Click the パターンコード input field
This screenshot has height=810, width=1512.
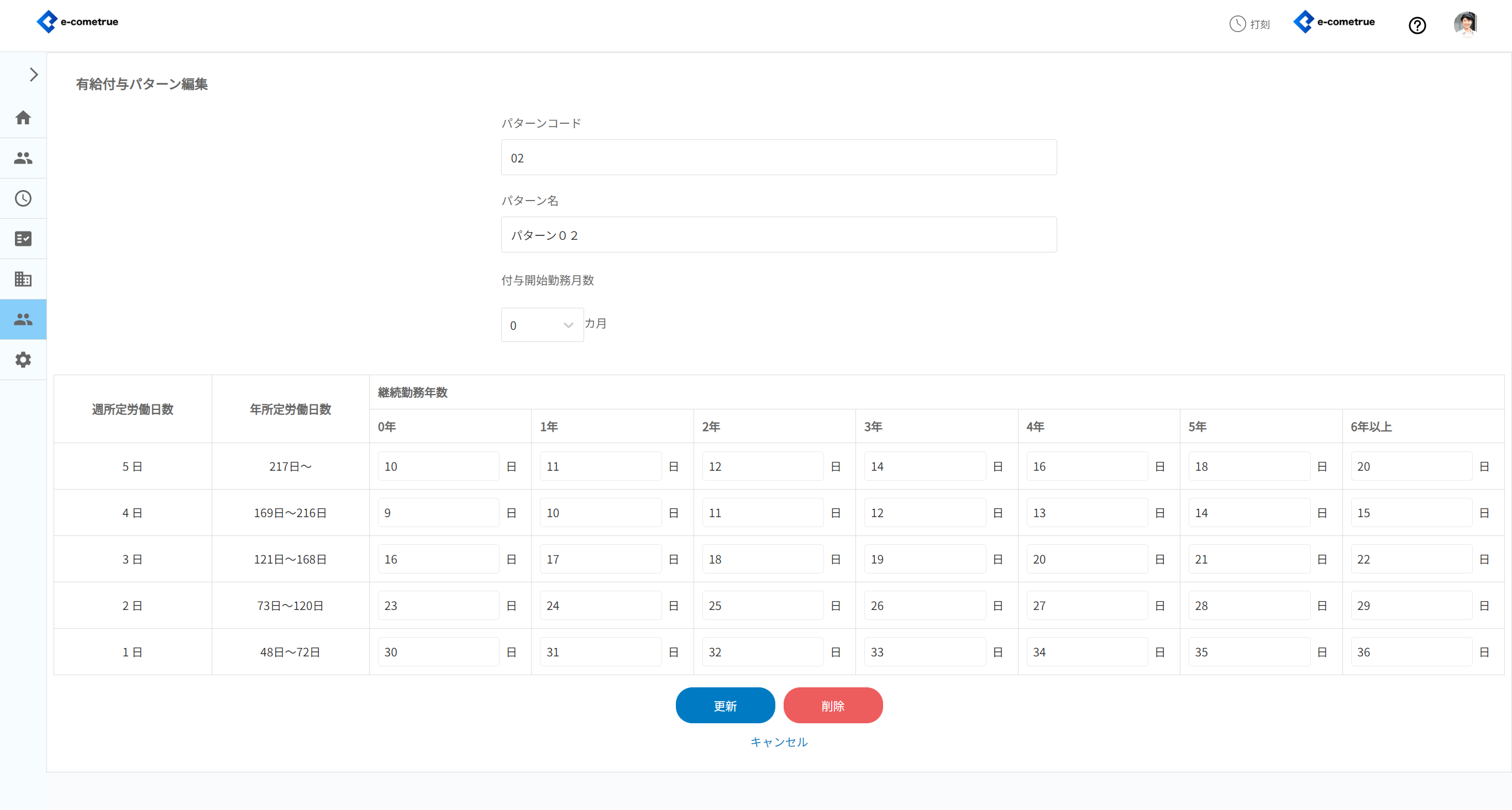(778, 158)
